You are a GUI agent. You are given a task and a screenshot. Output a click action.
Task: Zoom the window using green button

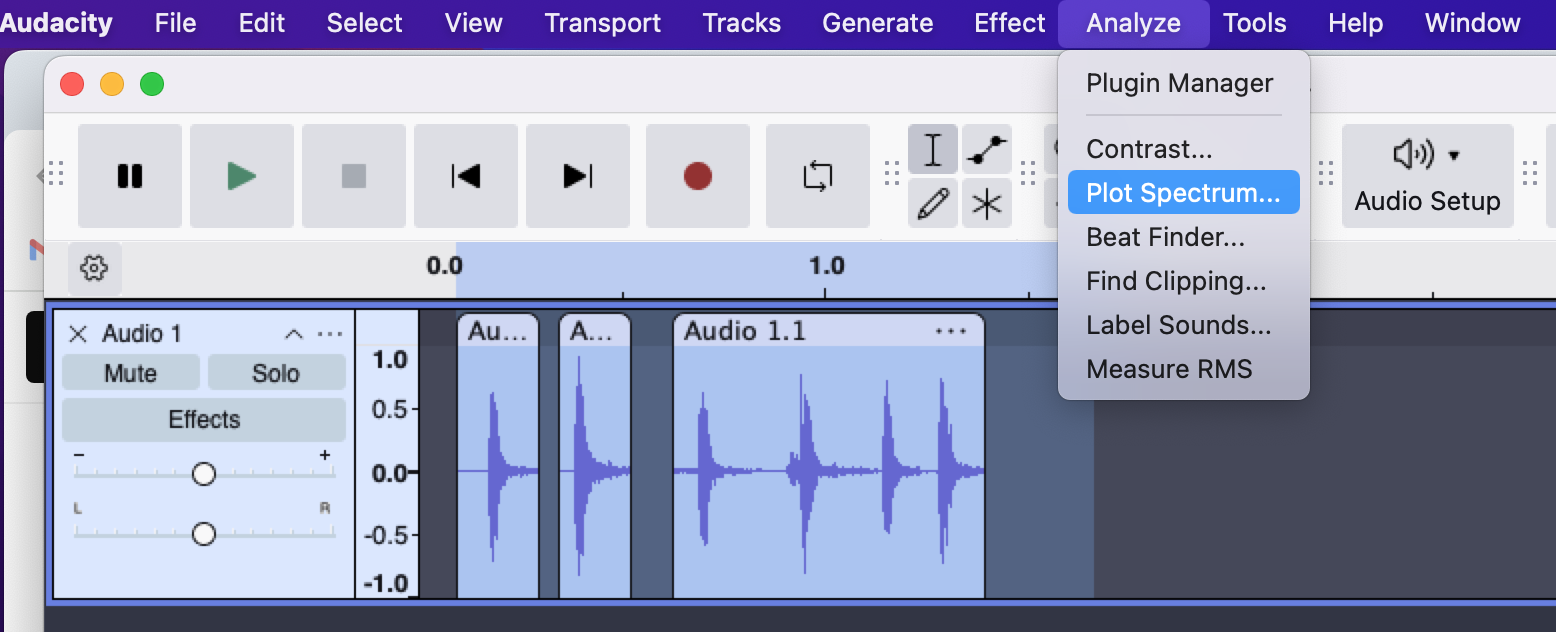tap(152, 84)
